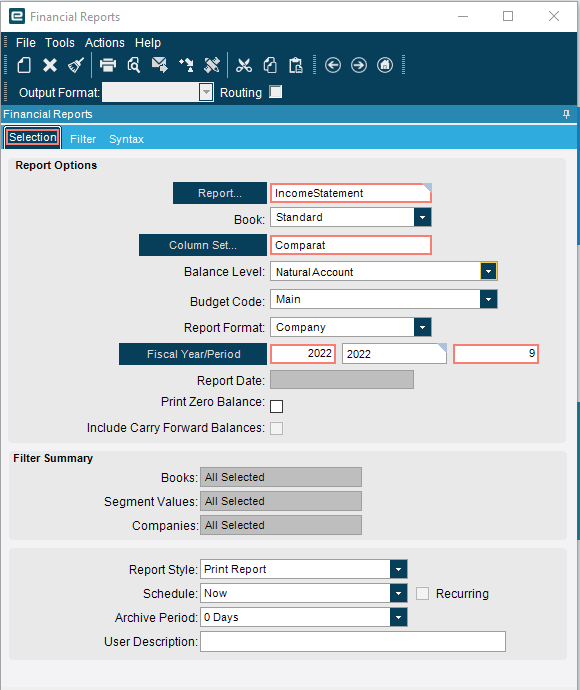Click the New document toolbar icon
The image size is (580, 690).
24,65
